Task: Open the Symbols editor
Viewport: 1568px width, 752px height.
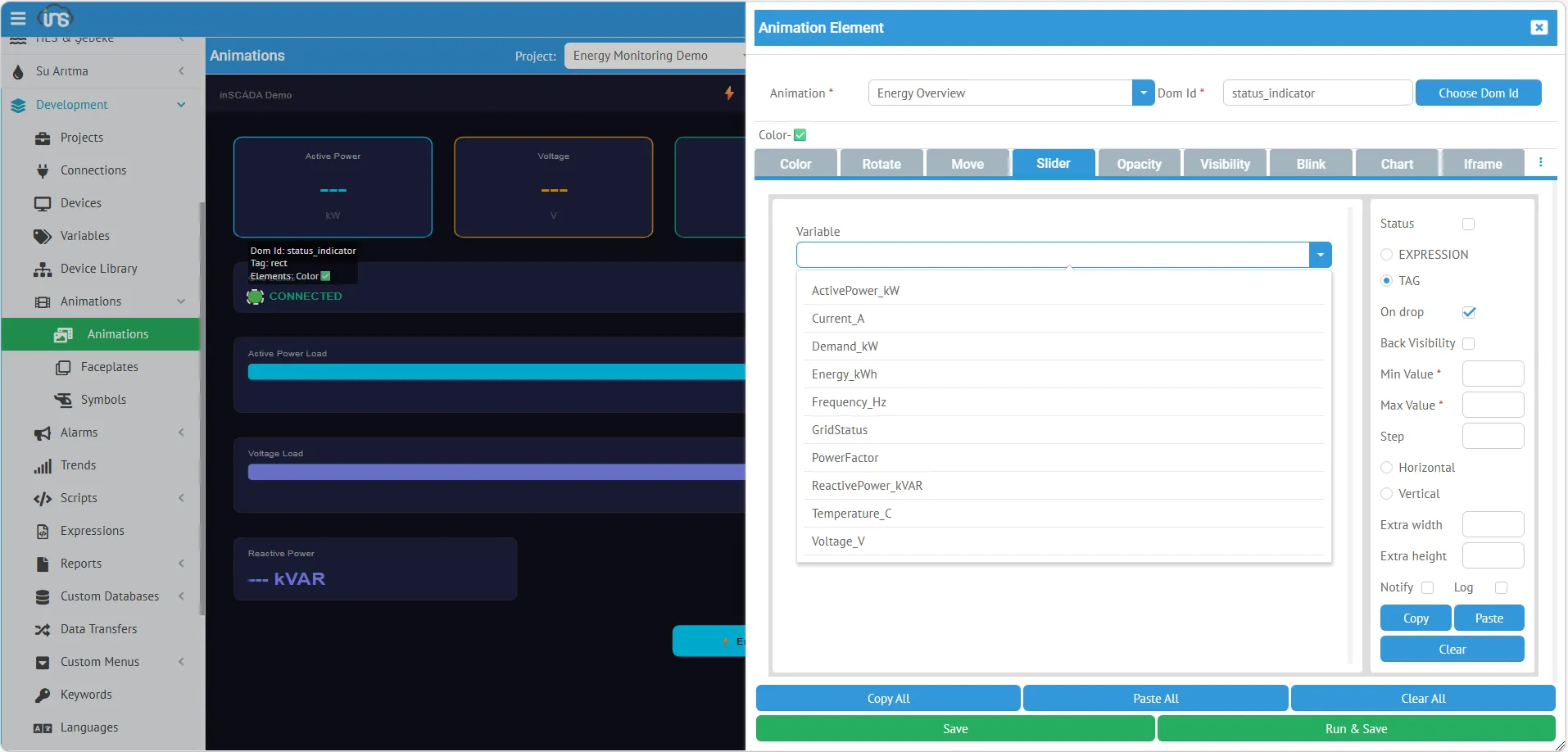Action: pyautogui.click(x=103, y=399)
